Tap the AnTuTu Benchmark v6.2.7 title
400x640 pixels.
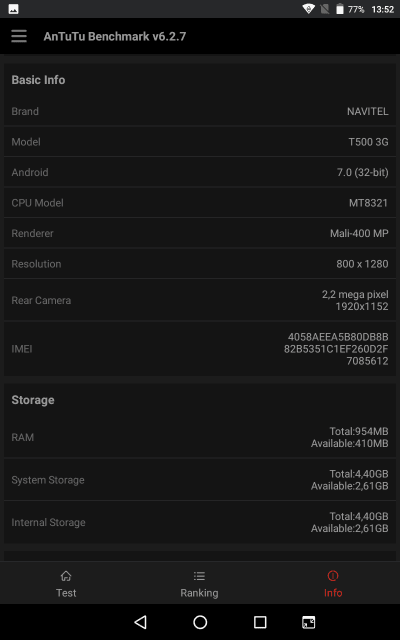115,36
